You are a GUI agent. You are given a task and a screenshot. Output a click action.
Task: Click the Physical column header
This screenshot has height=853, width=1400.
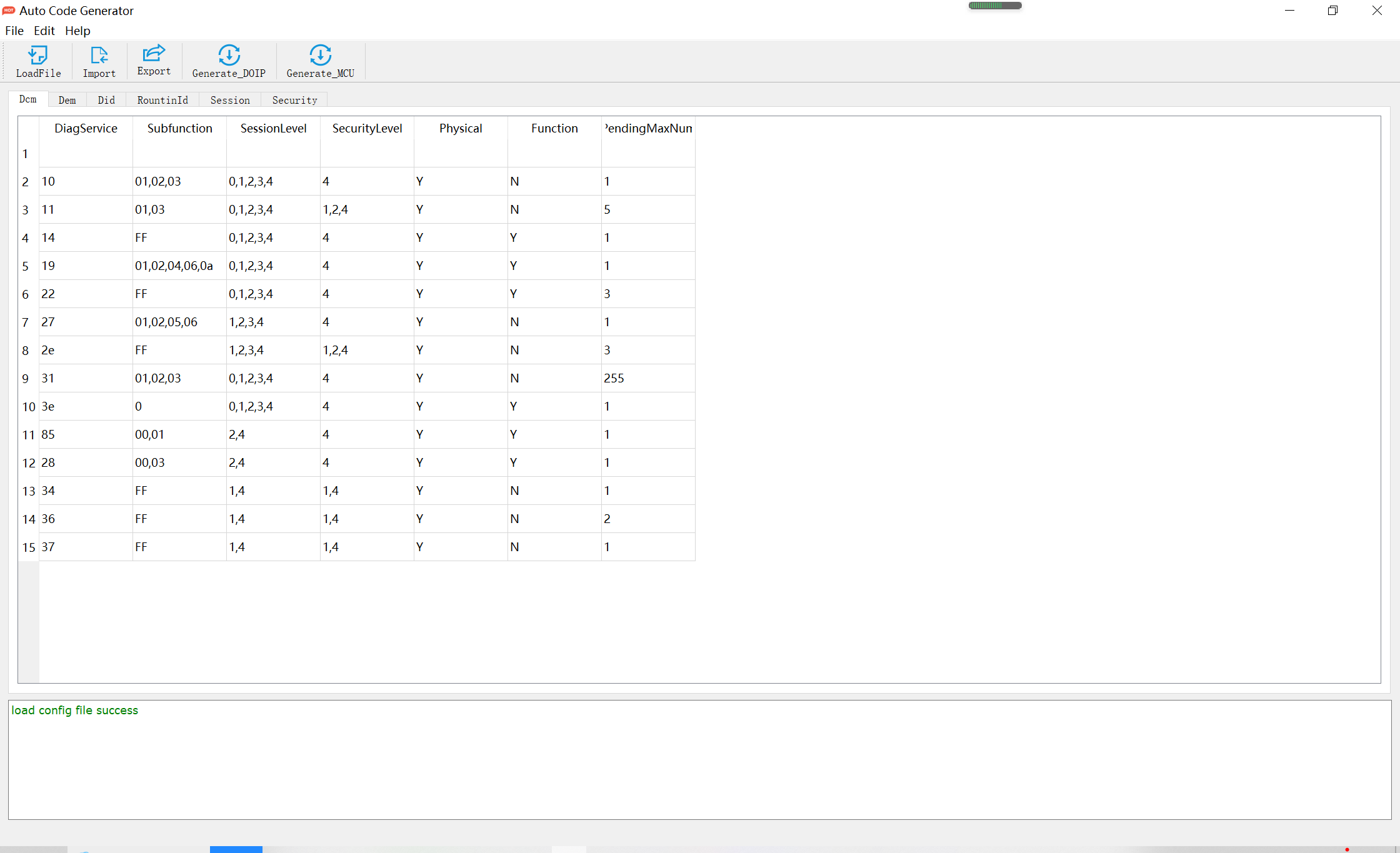[461, 128]
